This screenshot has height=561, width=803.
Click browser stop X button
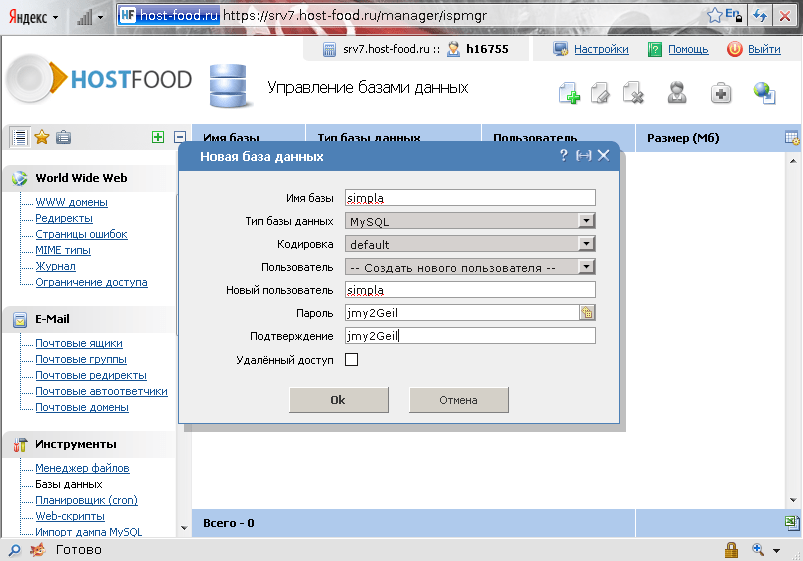785,15
